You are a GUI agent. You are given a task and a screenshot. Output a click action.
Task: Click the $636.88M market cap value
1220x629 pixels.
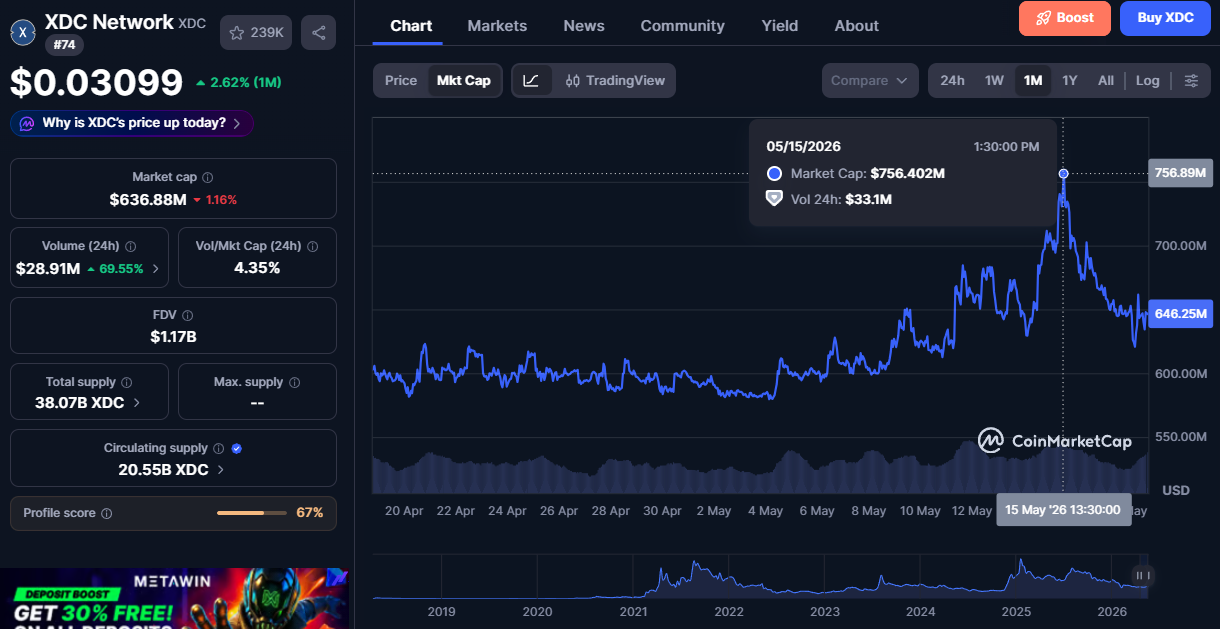(x=148, y=199)
